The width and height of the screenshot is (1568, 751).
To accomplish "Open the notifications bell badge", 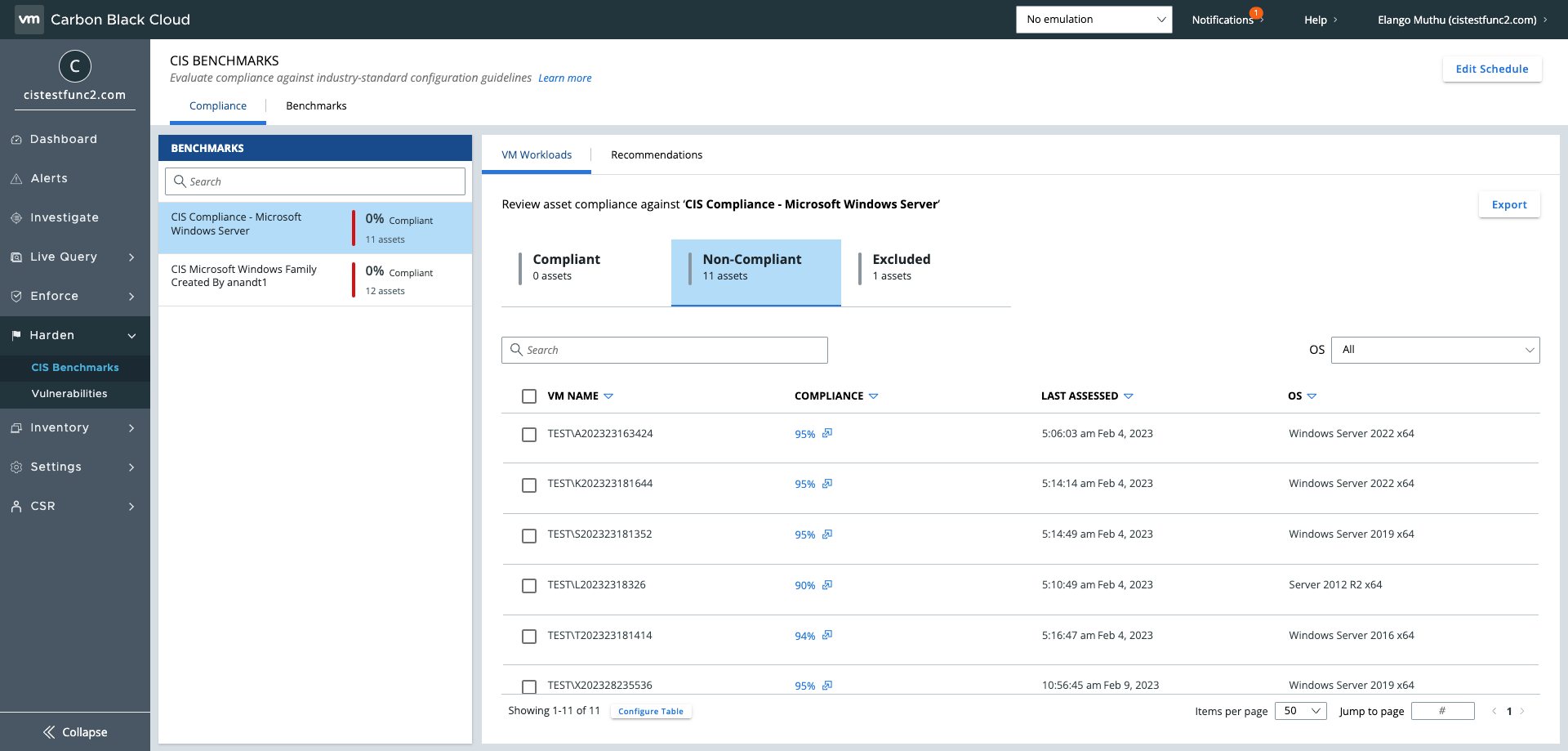I will tap(1255, 13).
